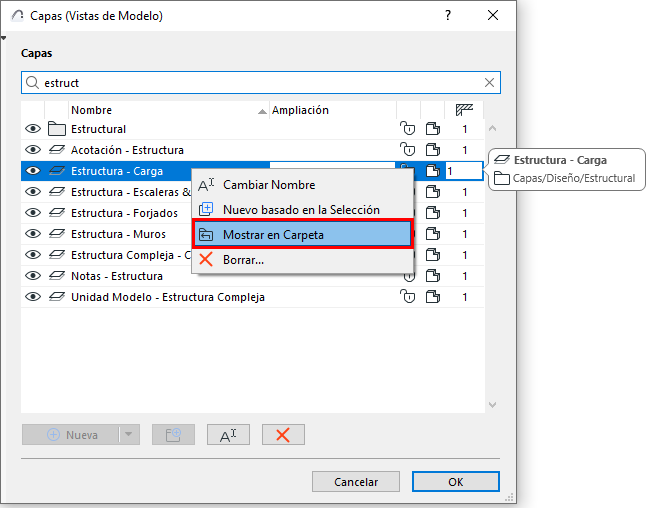
Task: Toggle the eye for Estructura - Forjados
Action: 33,213
